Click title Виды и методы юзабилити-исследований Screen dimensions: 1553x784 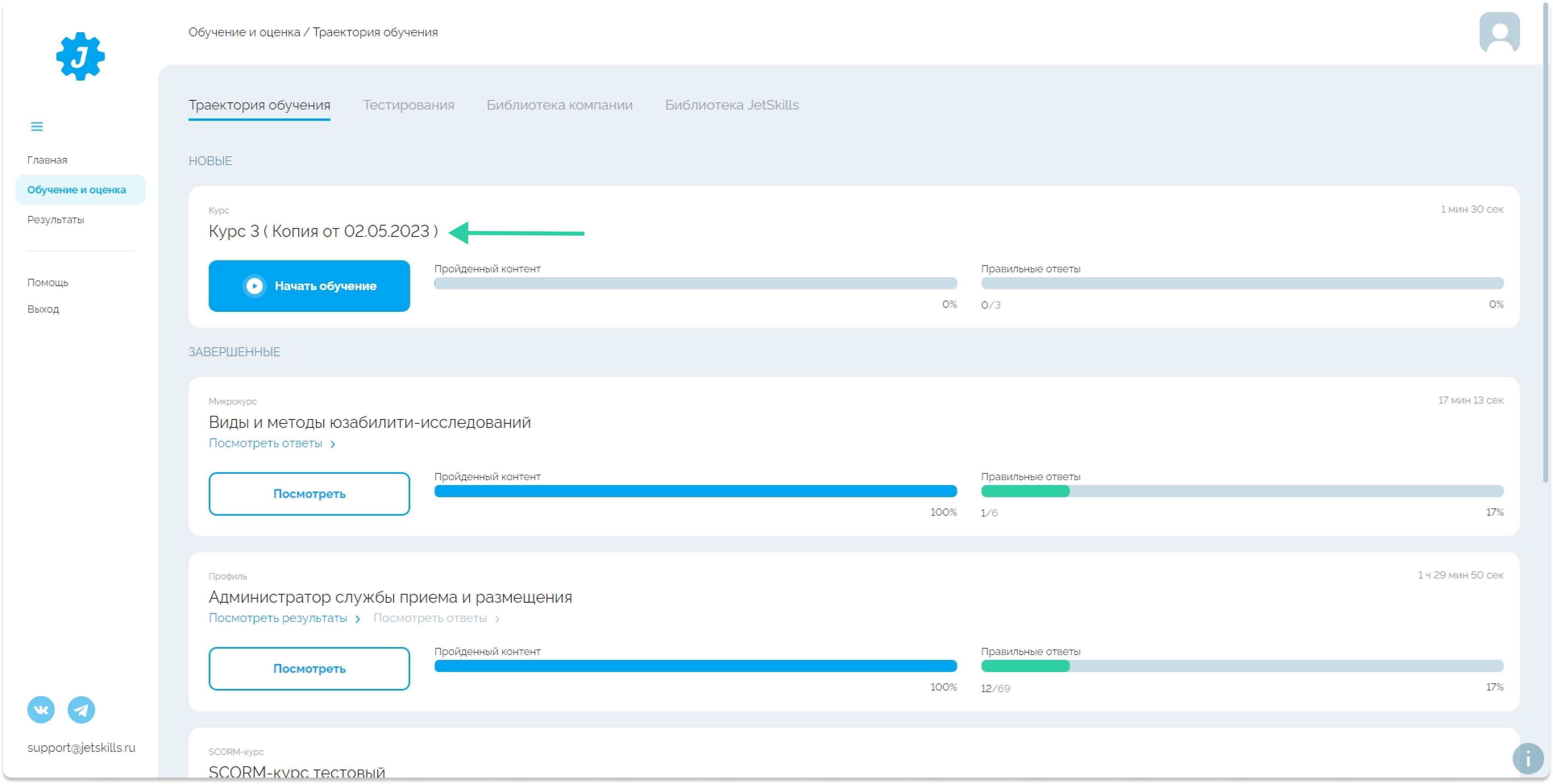click(x=370, y=422)
